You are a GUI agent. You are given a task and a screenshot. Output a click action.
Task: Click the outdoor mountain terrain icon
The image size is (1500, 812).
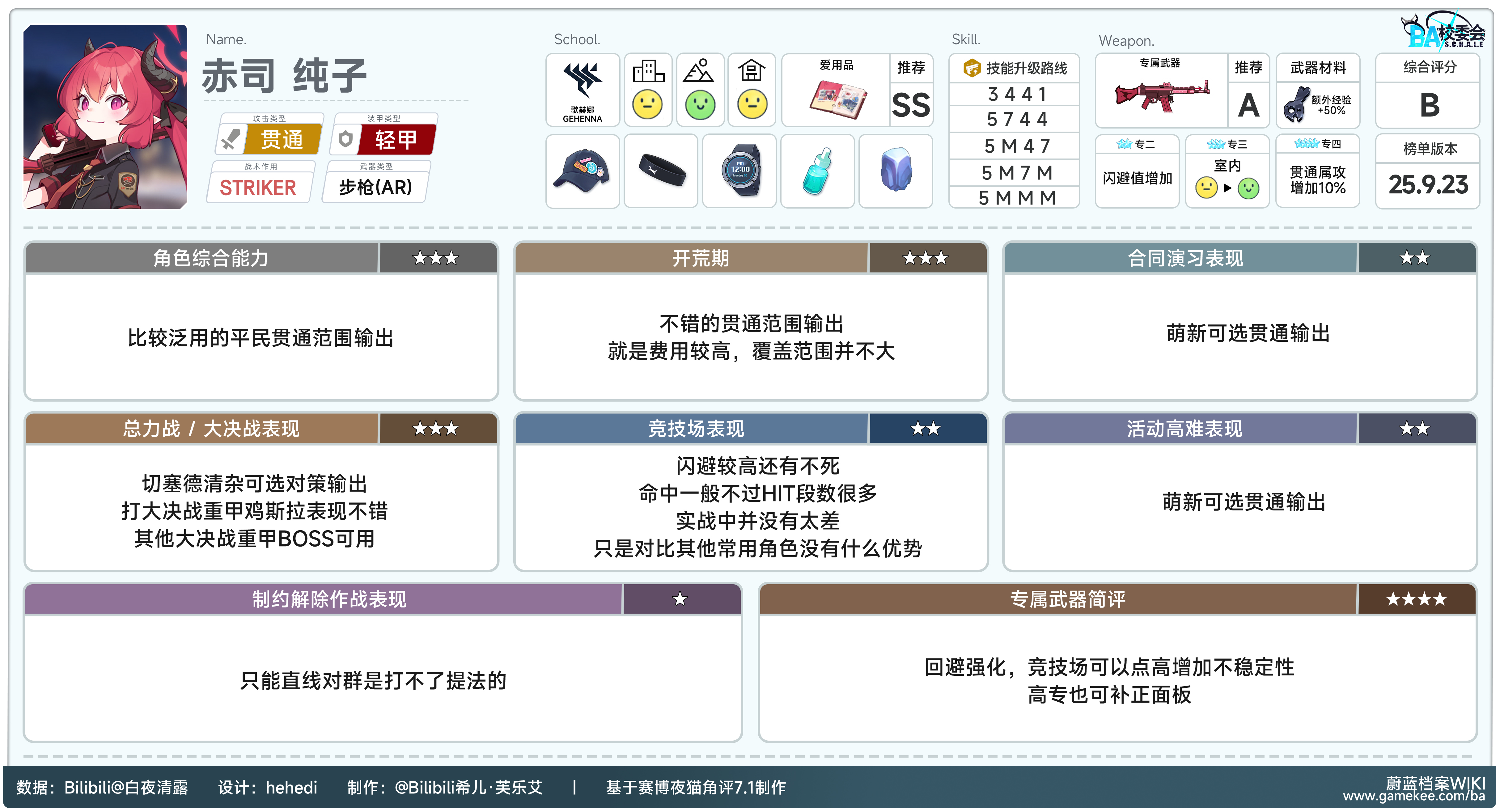699,72
